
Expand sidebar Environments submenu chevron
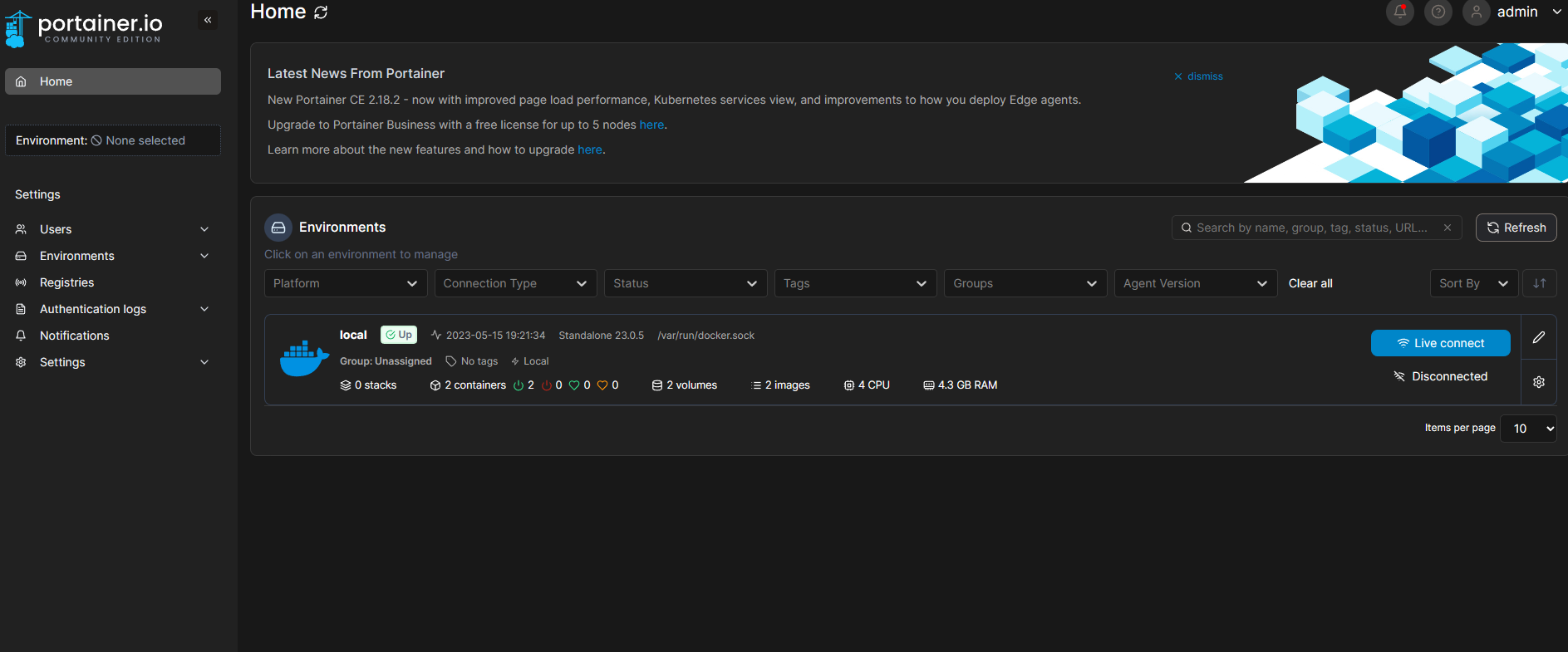pos(204,256)
